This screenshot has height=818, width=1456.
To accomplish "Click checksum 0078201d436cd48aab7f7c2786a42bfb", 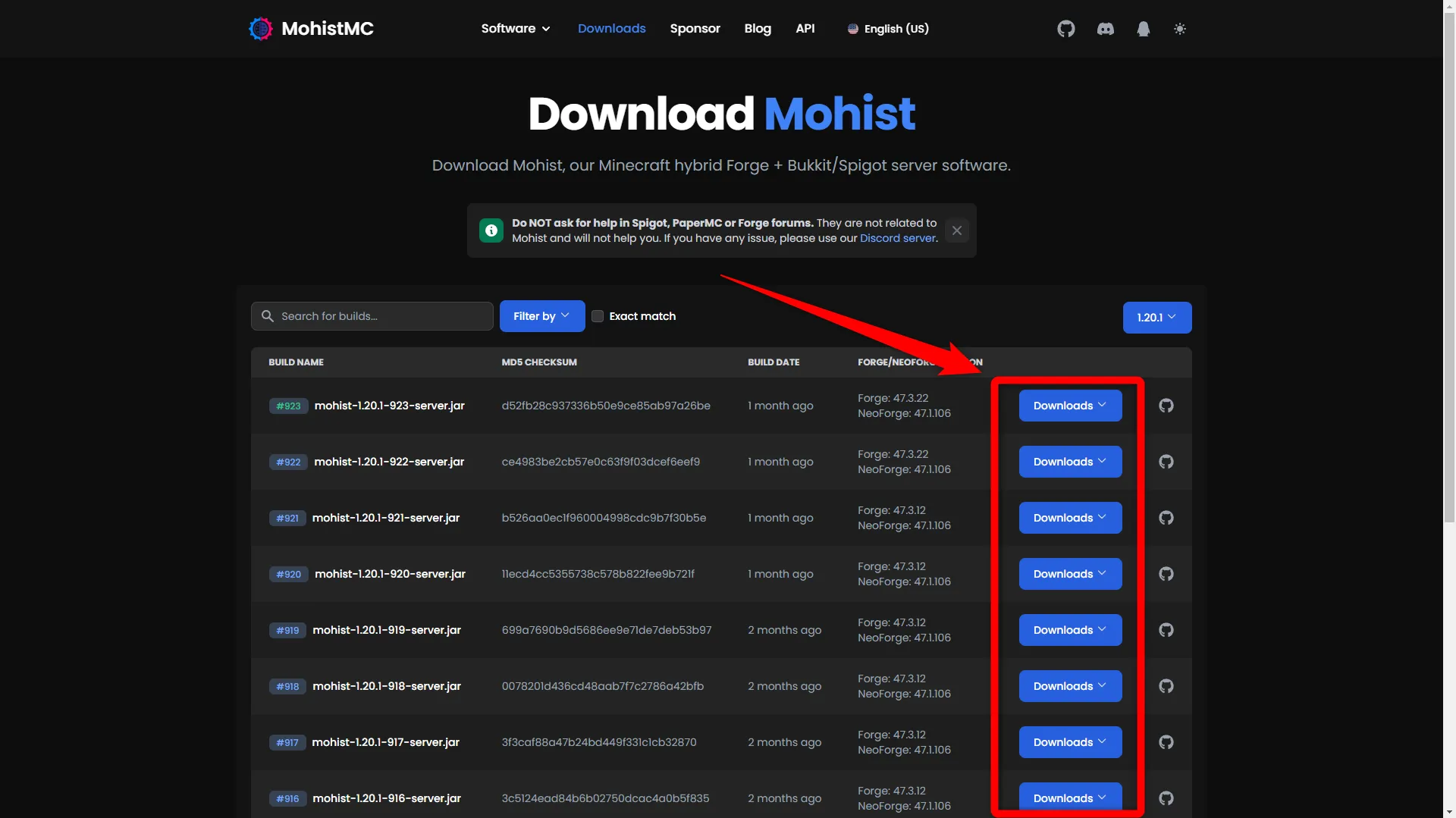I will coord(602,686).
